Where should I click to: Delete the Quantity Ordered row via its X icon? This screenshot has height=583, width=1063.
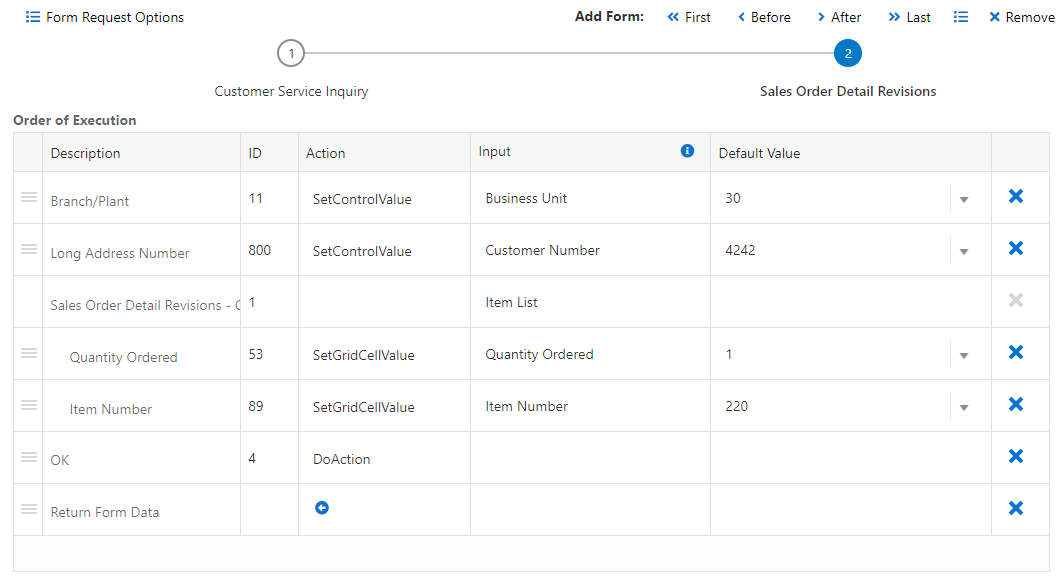1015,352
